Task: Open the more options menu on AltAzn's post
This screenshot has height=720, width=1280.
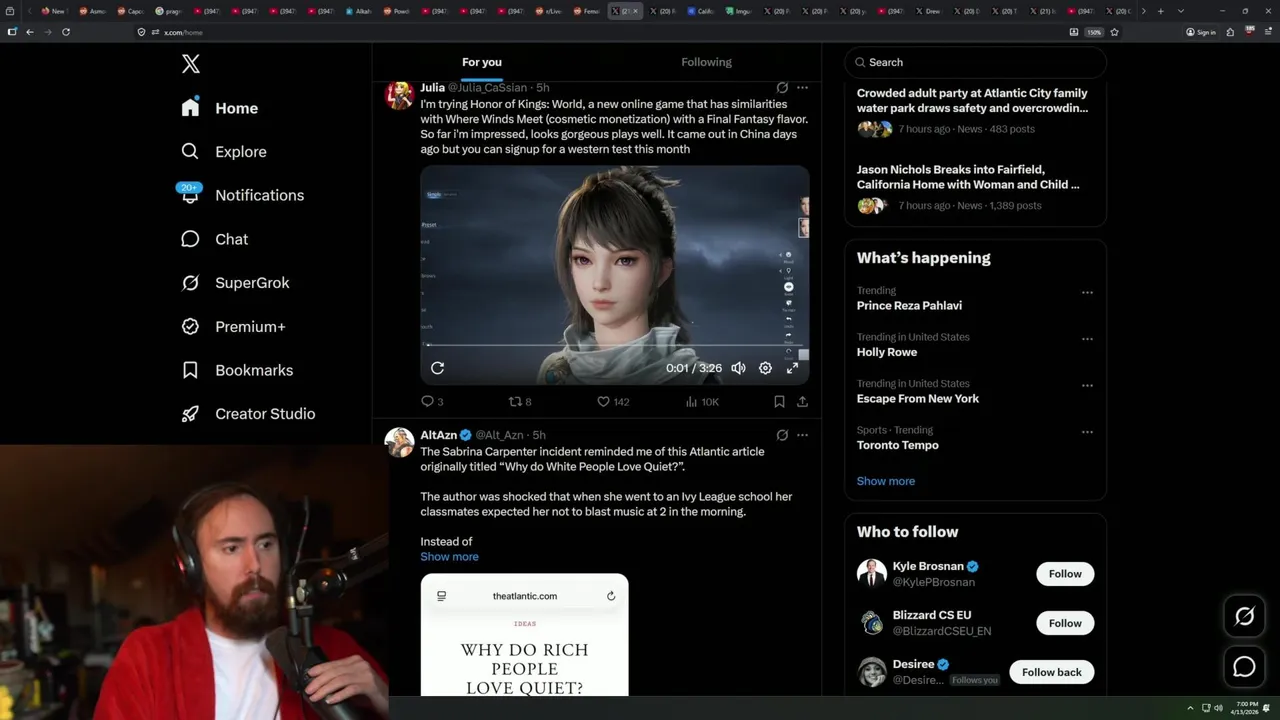Action: coord(802,435)
